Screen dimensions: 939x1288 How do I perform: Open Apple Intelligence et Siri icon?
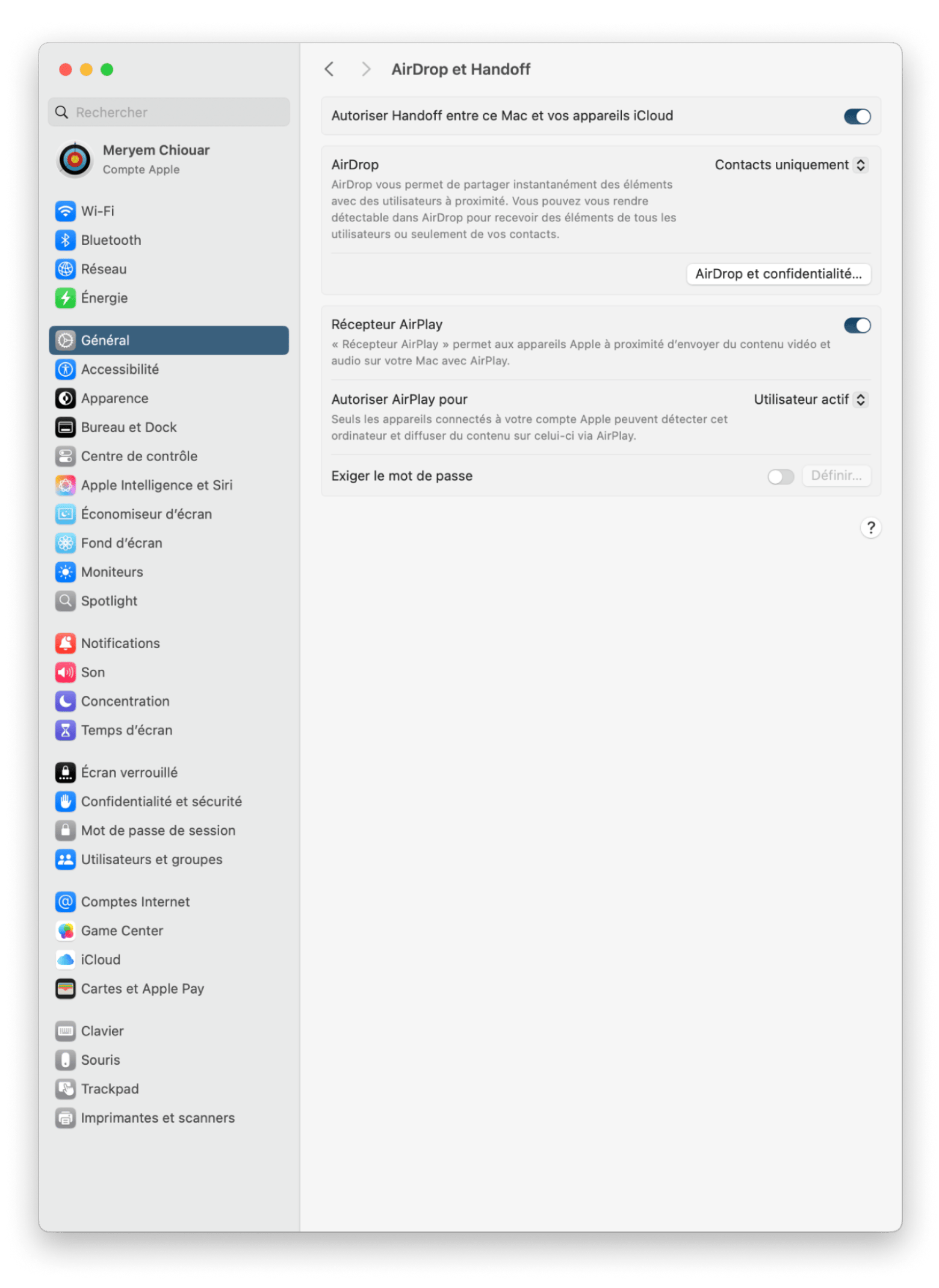click(x=65, y=484)
